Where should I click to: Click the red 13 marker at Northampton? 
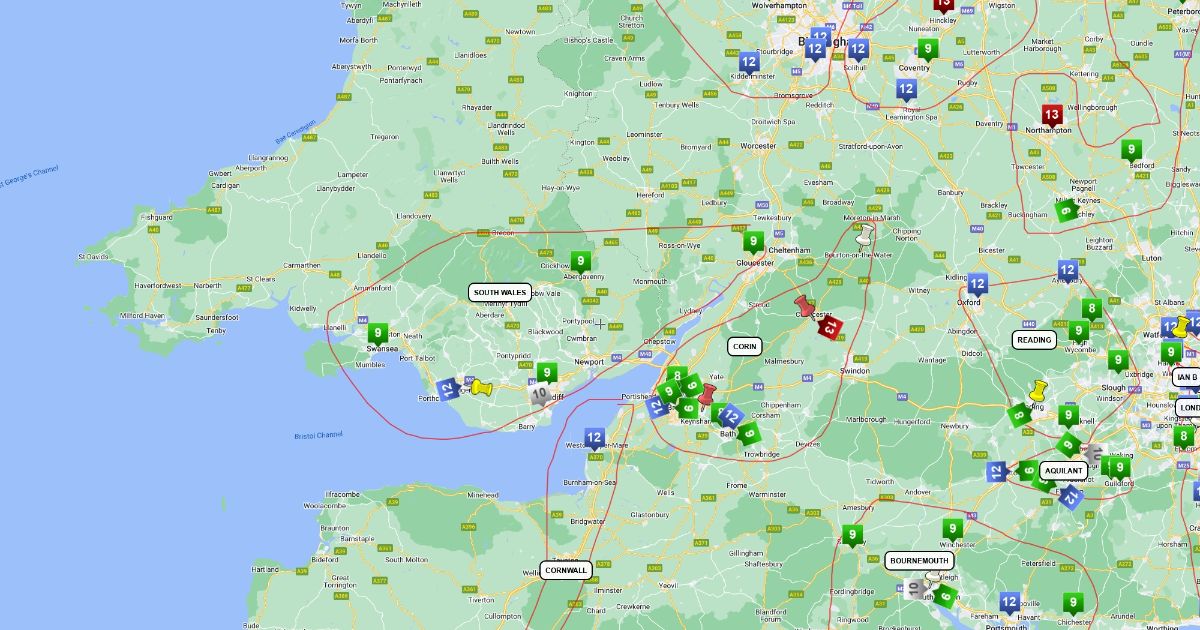[x=1051, y=115]
